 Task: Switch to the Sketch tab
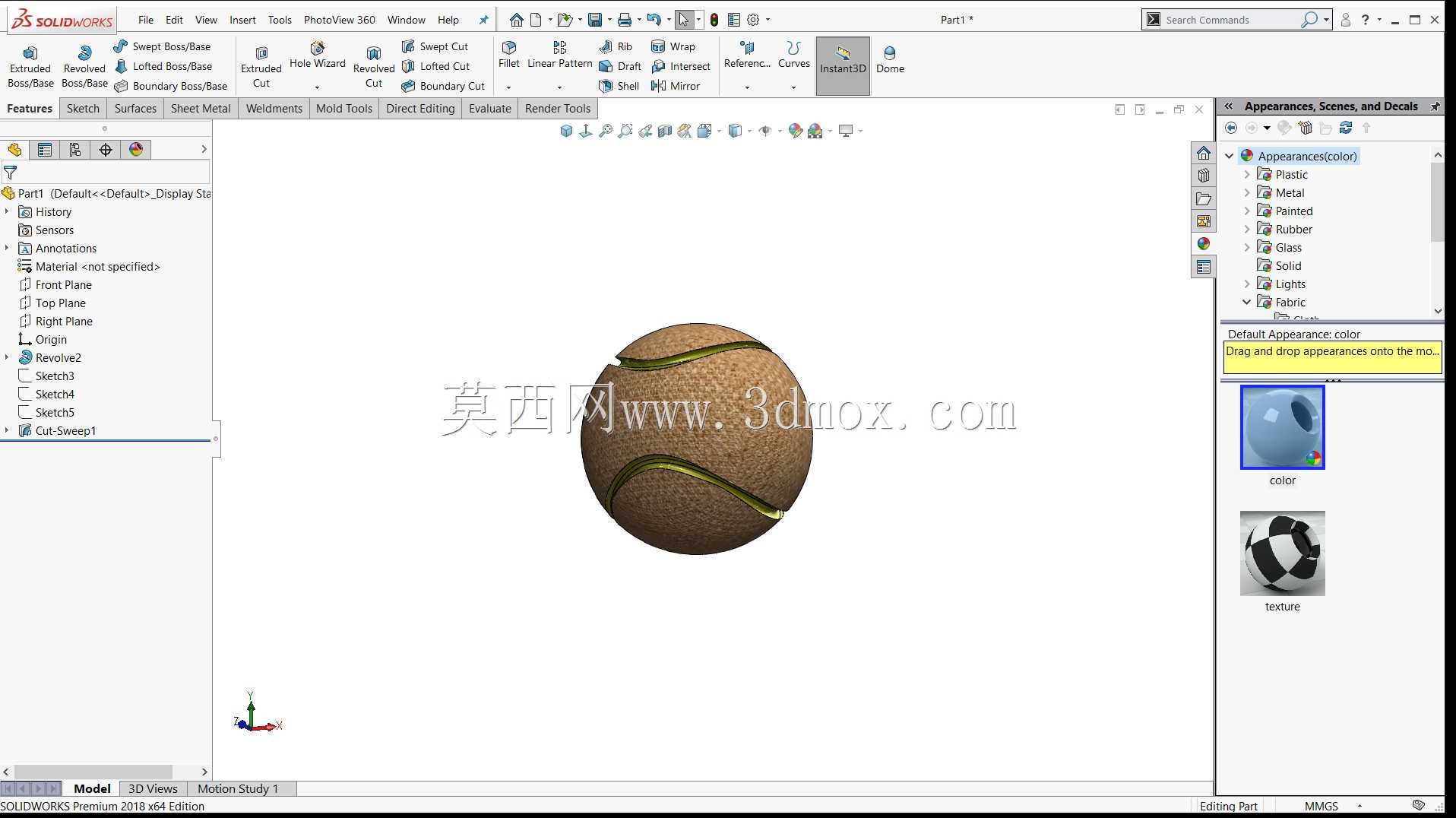(x=83, y=108)
